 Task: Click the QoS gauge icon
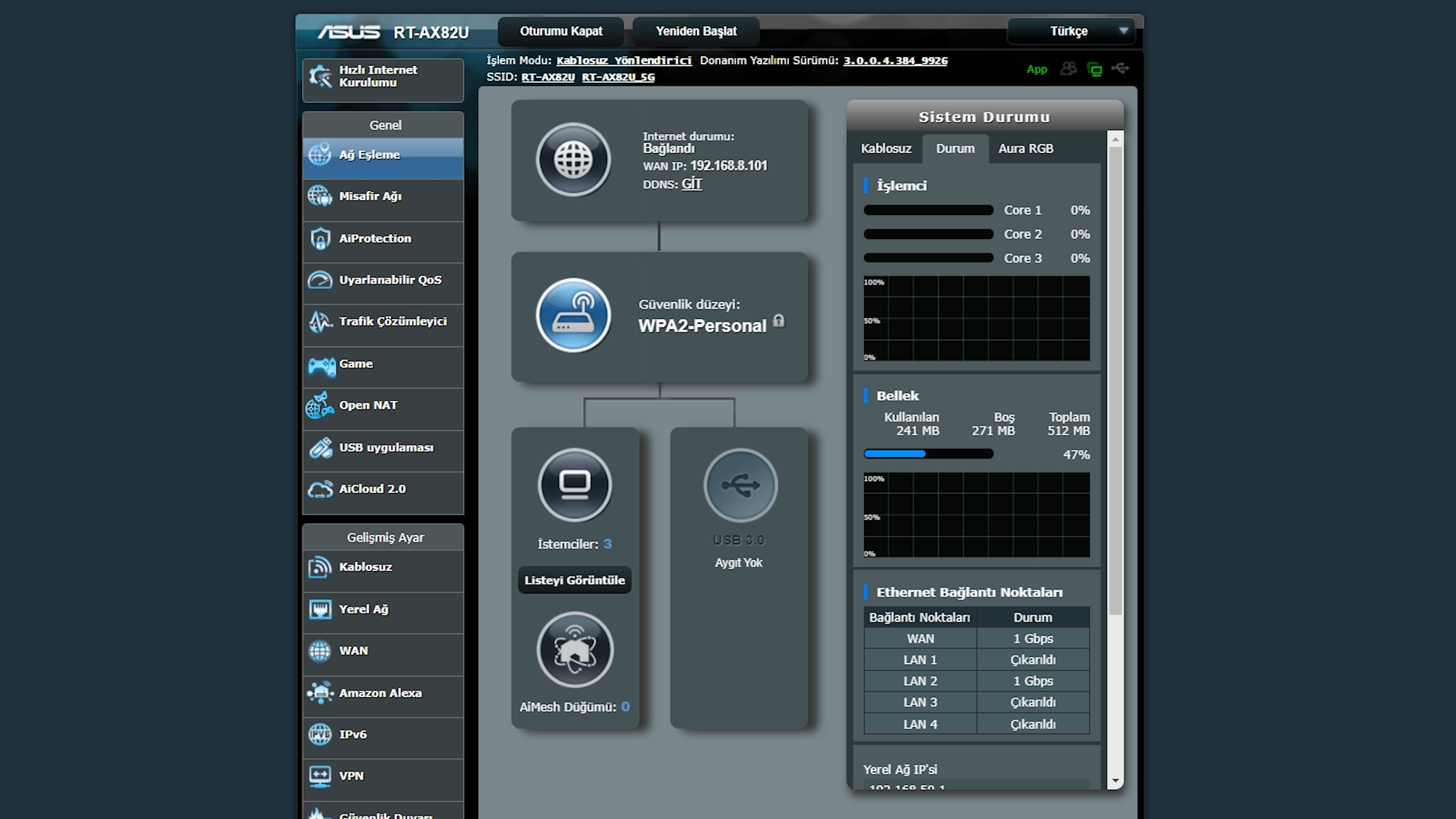tap(320, 280)
